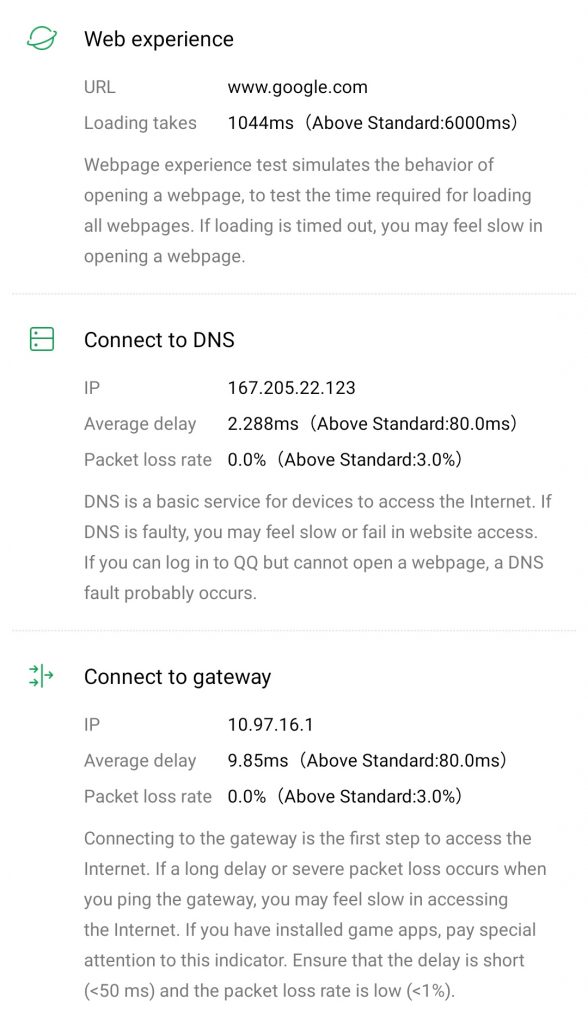The image size is (588, 1024).
Task: Select the Web experience heading
Action: pyautogui.click(x=159, y=39)
